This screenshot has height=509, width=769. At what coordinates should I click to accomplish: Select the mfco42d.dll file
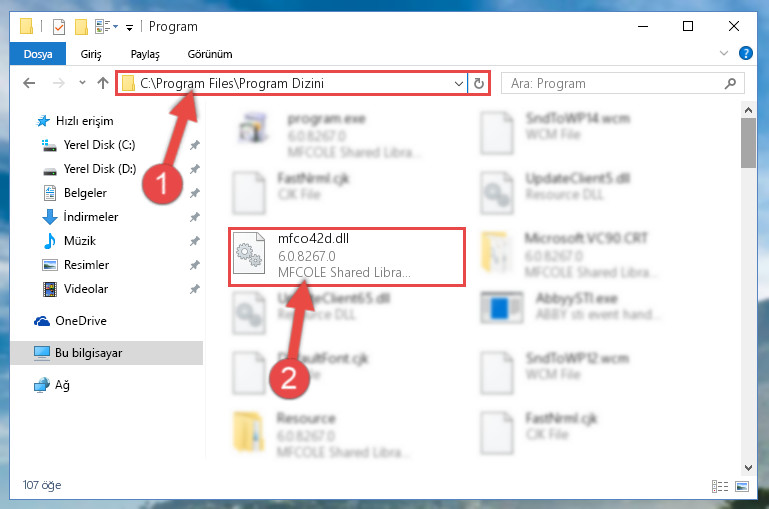(346, 256)
